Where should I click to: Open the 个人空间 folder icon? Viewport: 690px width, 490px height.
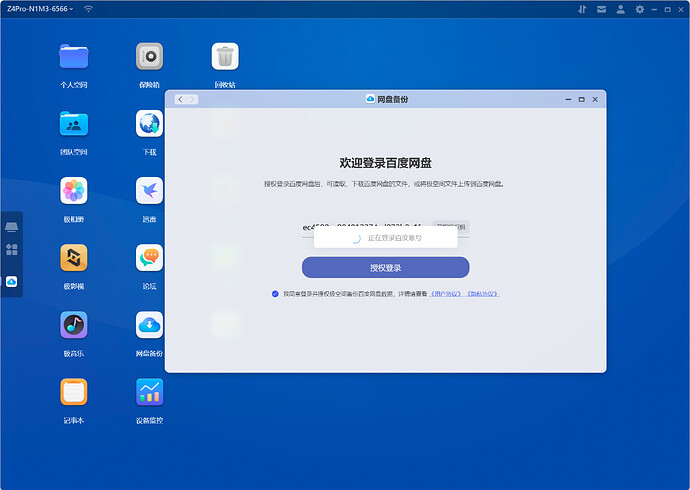coord(73,56)
